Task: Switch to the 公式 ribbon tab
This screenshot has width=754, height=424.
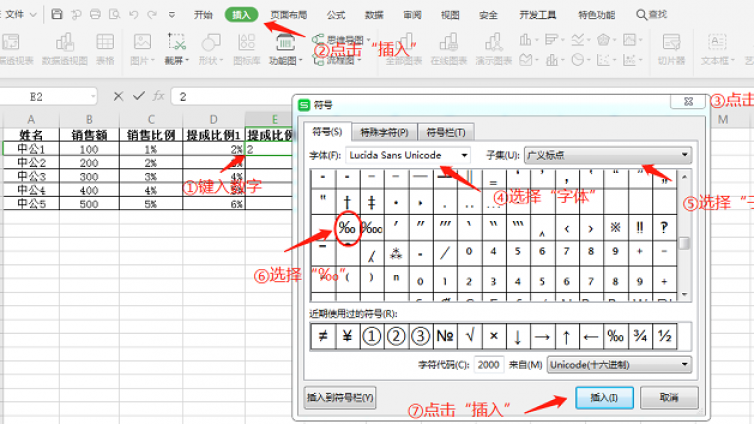Action: click(336, 15)
